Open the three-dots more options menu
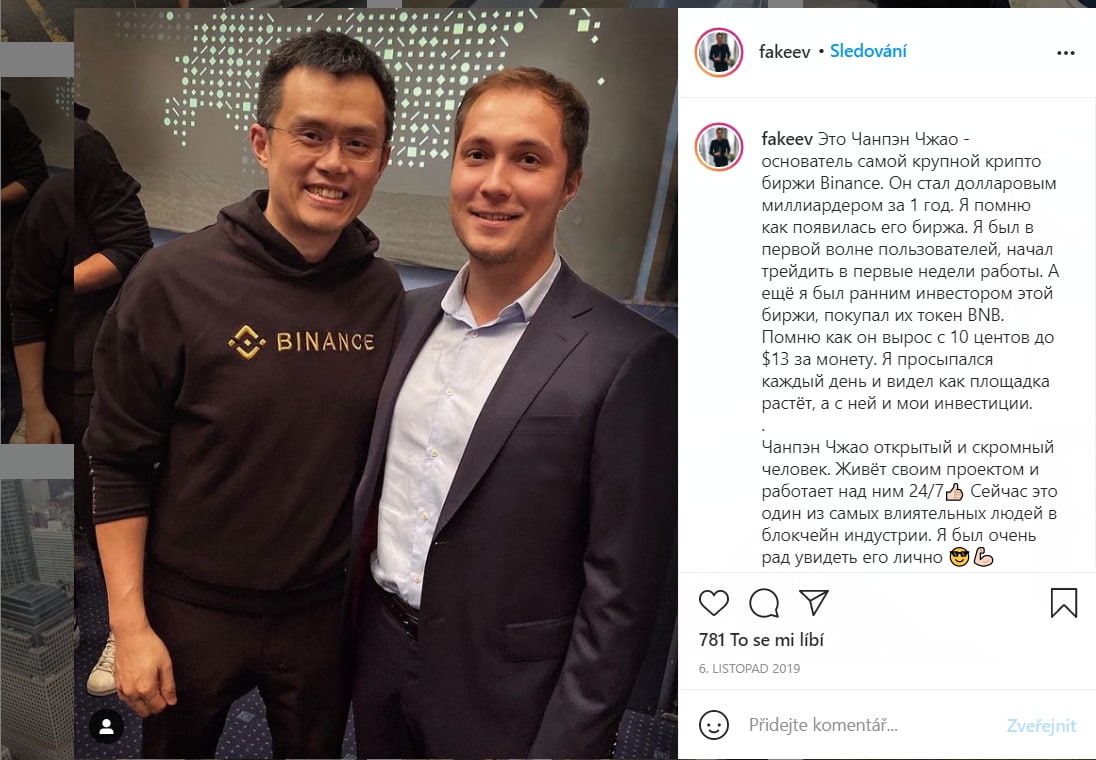Screen dimensions: 1096x760 click(1066, 53)
